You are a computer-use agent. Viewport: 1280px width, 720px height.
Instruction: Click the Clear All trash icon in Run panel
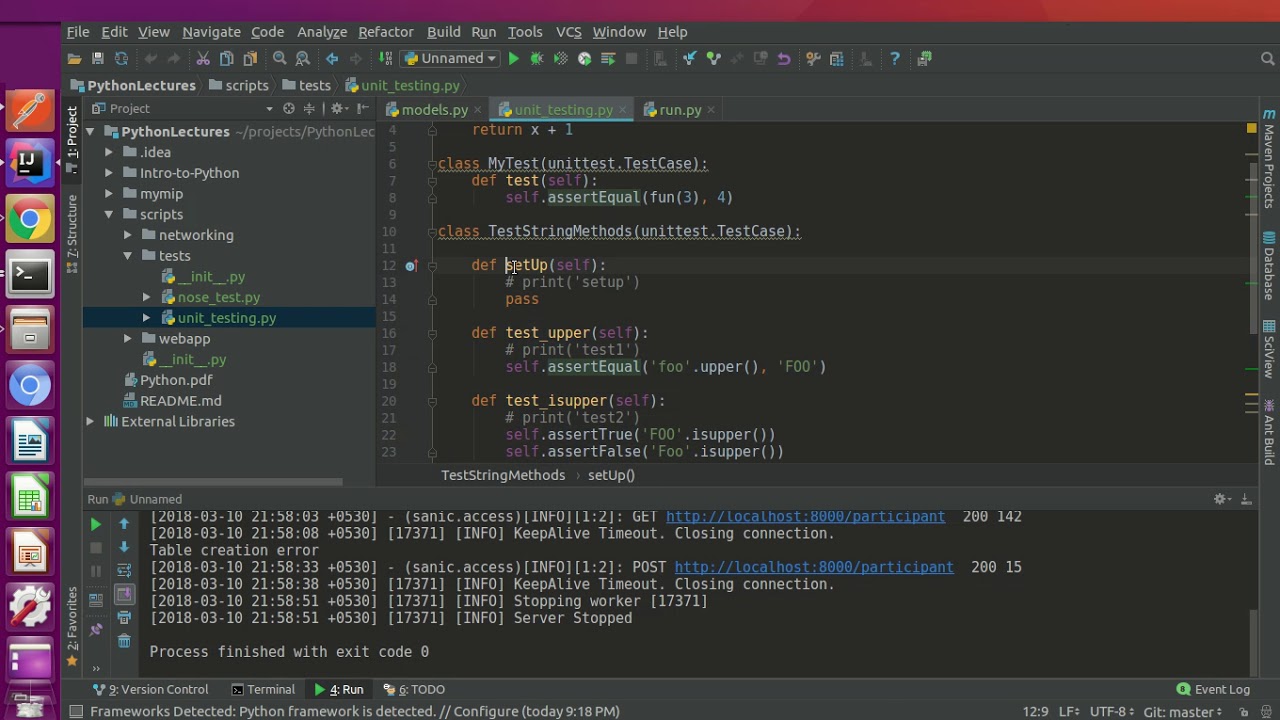[x=124, y=641]
